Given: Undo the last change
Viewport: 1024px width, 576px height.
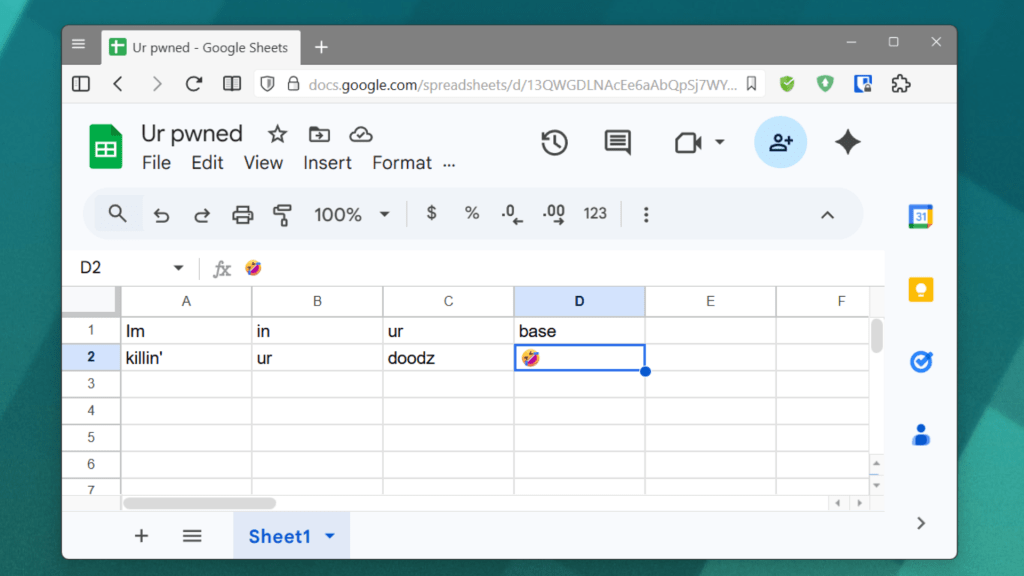Looking at the screenshot, I should 161,214.
